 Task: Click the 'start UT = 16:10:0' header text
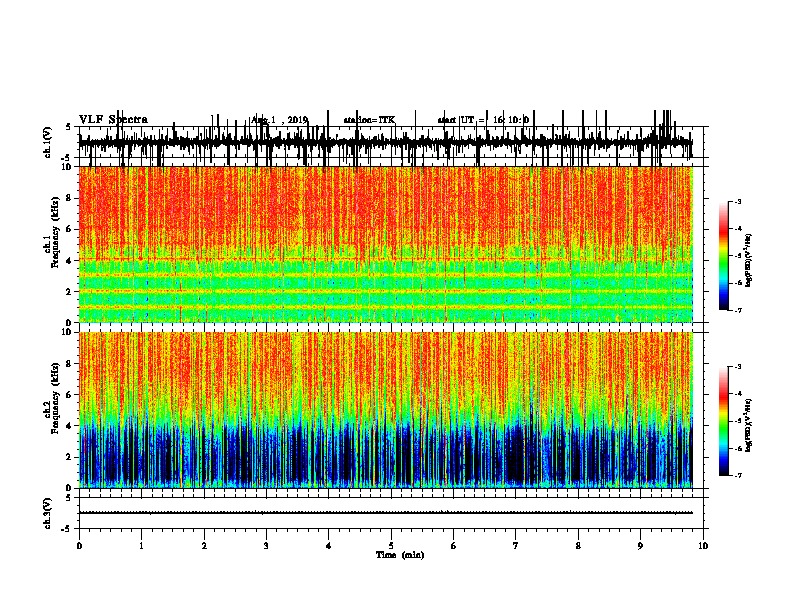coord(483,120)
